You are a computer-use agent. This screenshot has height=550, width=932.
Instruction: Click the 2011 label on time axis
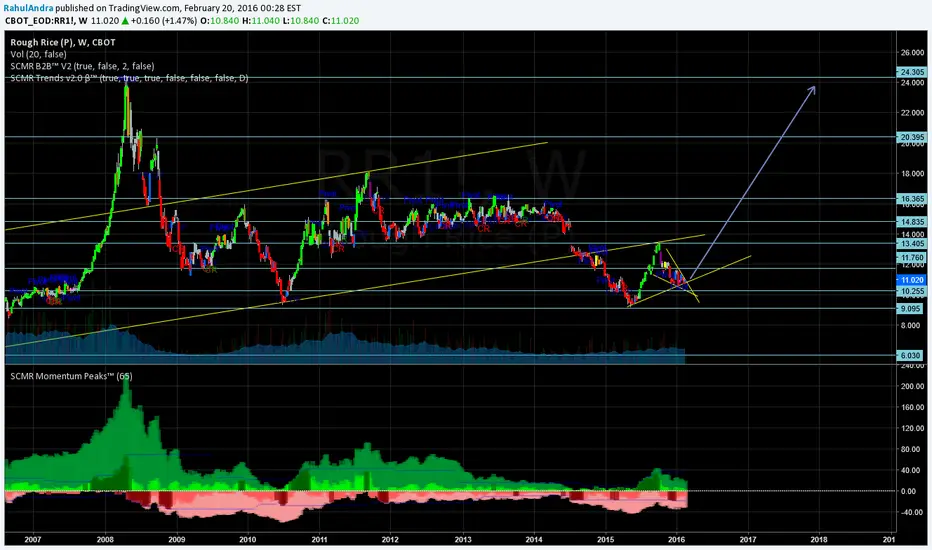[319, 539]
